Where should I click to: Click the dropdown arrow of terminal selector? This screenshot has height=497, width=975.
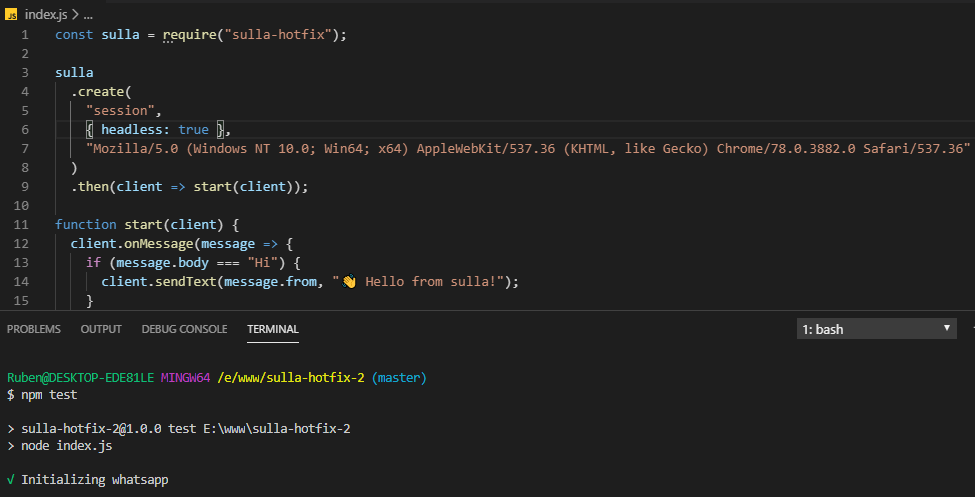[946, 328]
